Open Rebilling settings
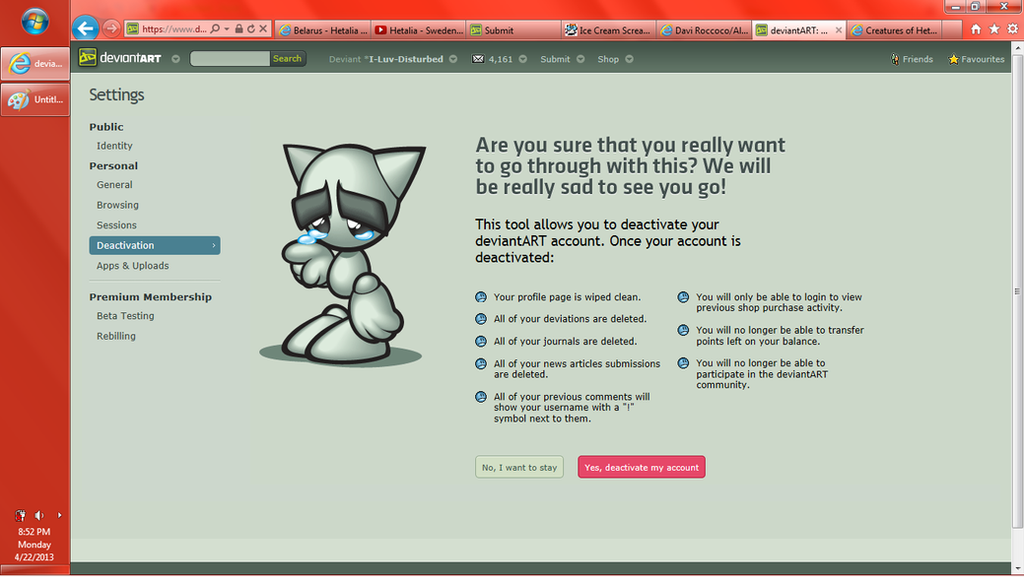Image resolution: width=1024 pixels, height=577 pixels. click(116, 336)
